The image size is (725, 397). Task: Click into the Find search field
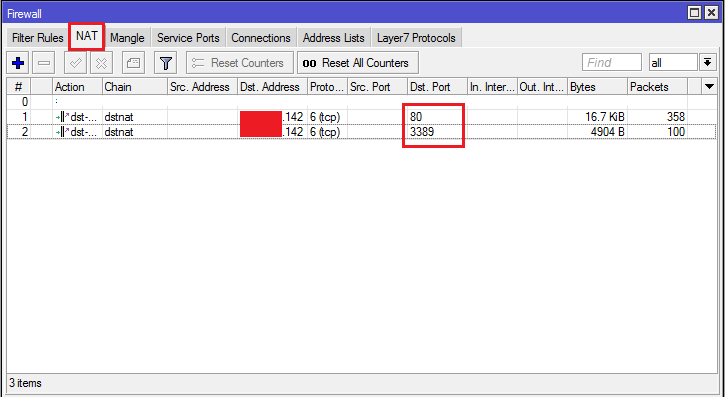click(x=612, y=62)
